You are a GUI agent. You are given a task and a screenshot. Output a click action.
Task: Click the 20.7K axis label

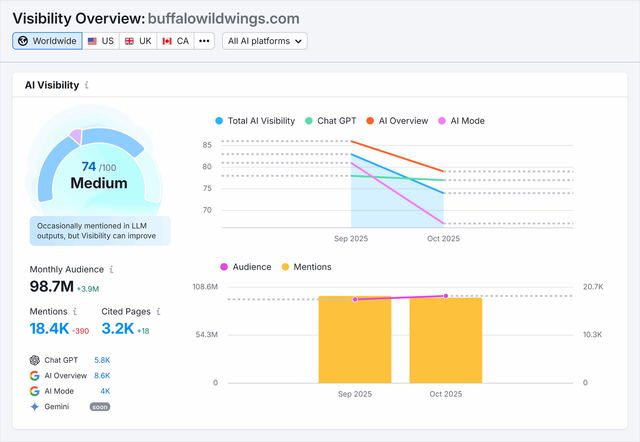point(593,287)
